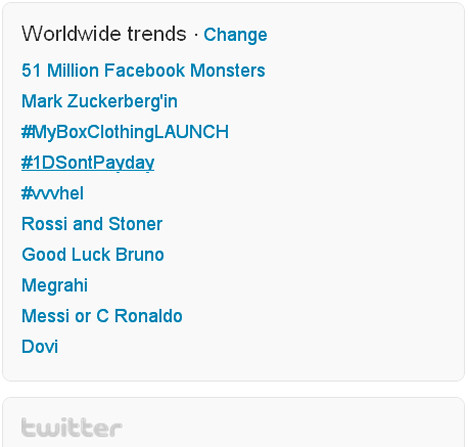Open the Mark Zuckerberg'in trend
Viewport: 468px width, 447px height.
pos(99,101)
